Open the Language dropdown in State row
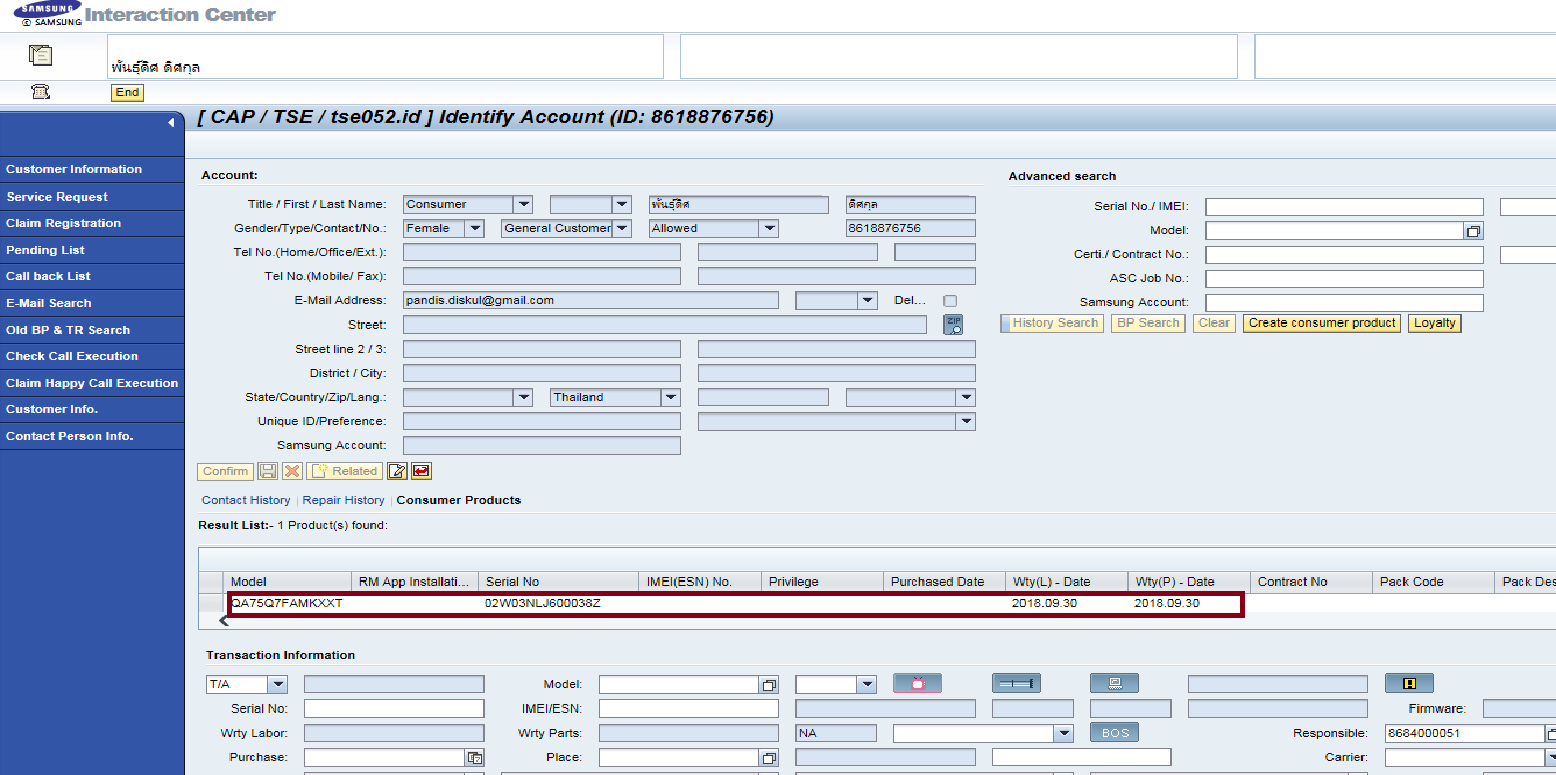The image size is (1556, 775). 966,397
